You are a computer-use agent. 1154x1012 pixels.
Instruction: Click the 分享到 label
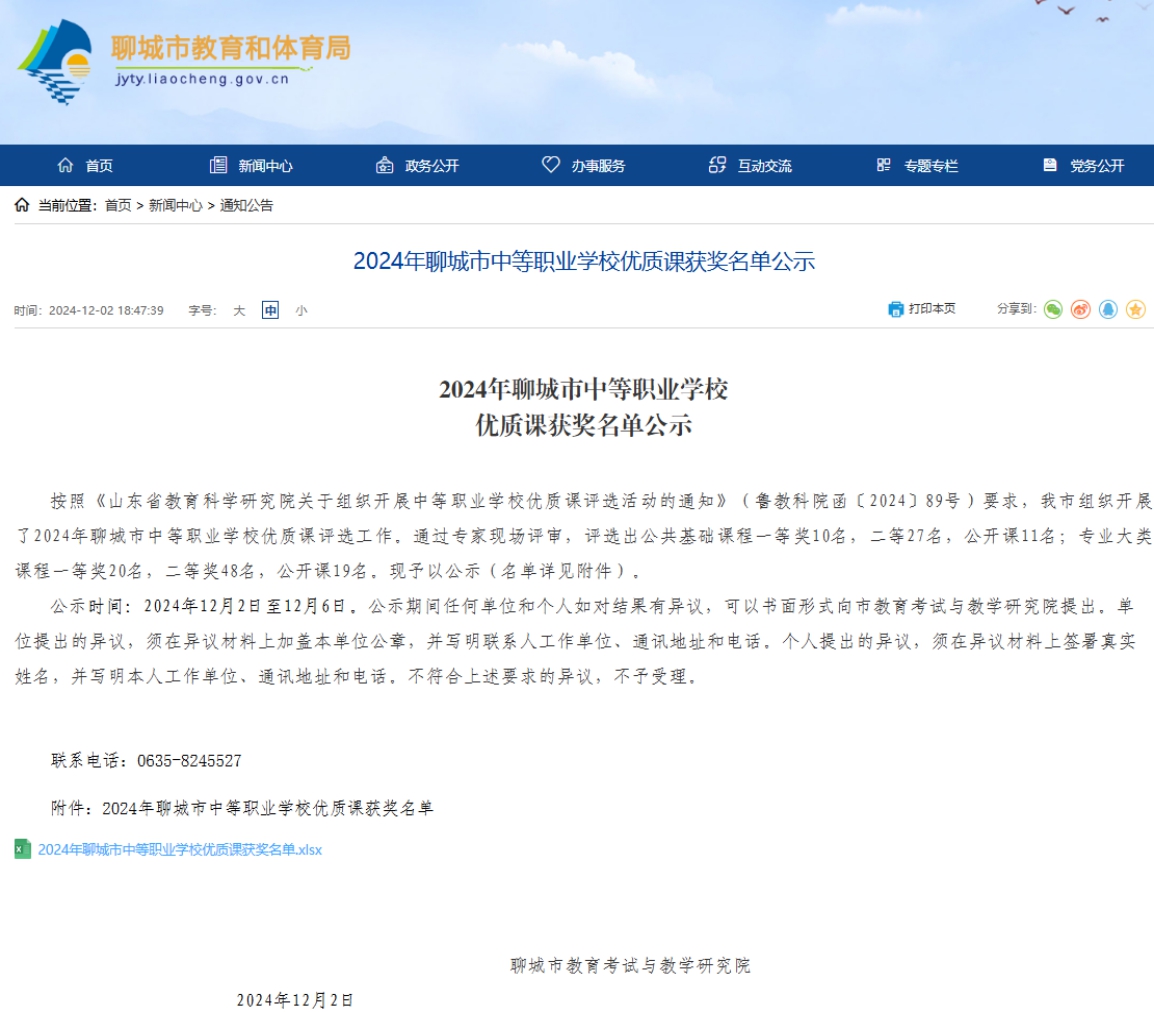coord(1016,308)
